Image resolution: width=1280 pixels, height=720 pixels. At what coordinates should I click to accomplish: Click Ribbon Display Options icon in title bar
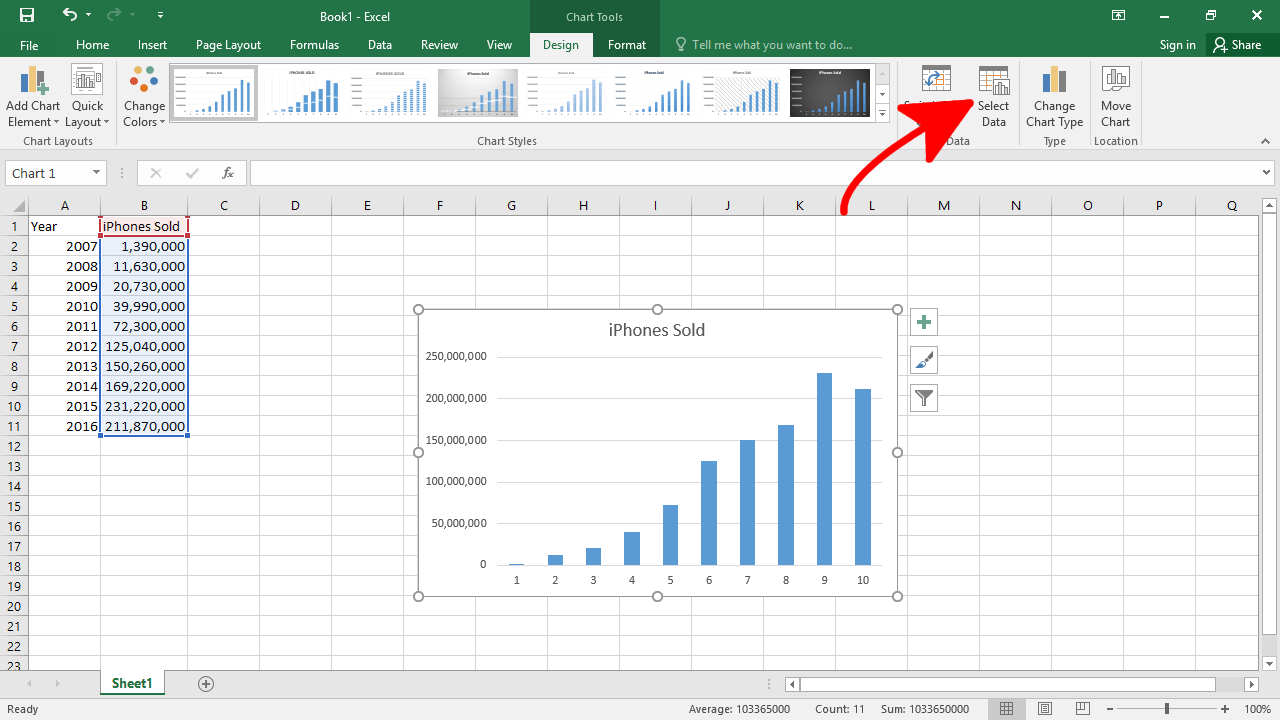click(1118, 15)
